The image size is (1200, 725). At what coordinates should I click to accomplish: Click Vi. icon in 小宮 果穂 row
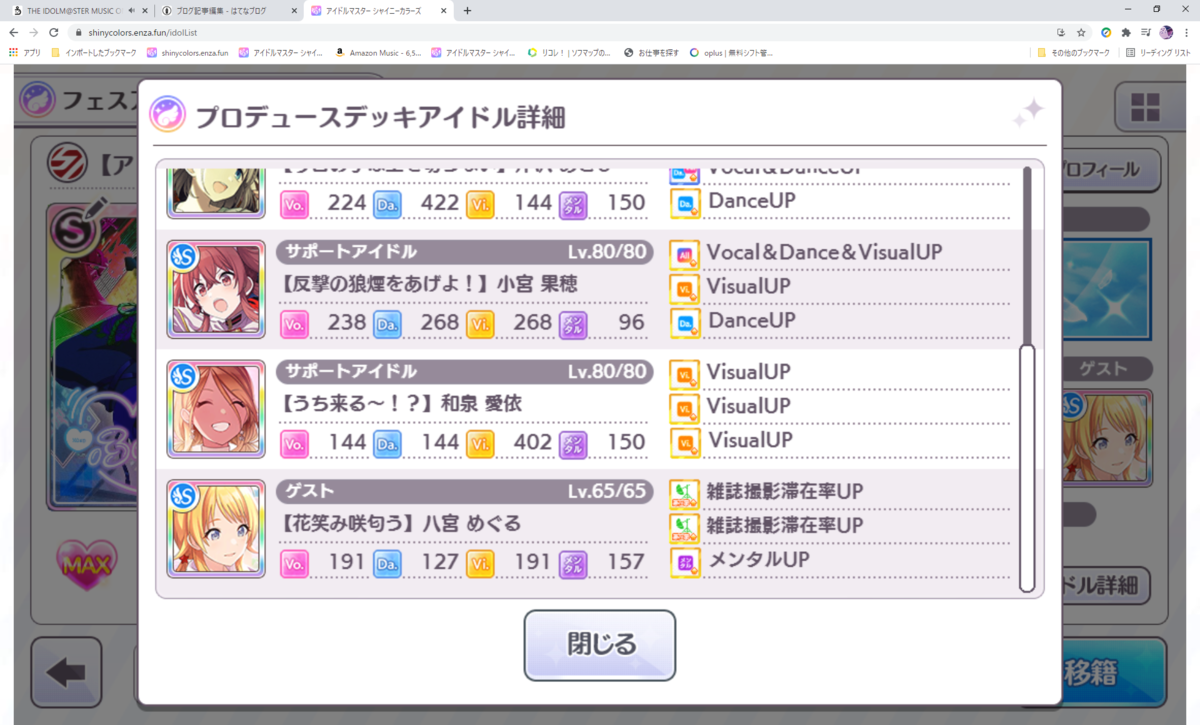480,324
